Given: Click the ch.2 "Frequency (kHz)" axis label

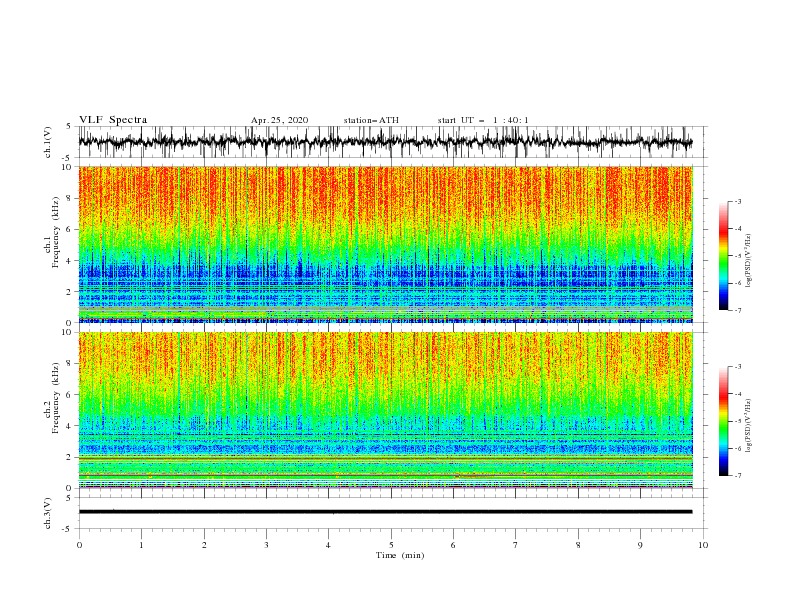Looking at the screenshot, I should point(56,398).
